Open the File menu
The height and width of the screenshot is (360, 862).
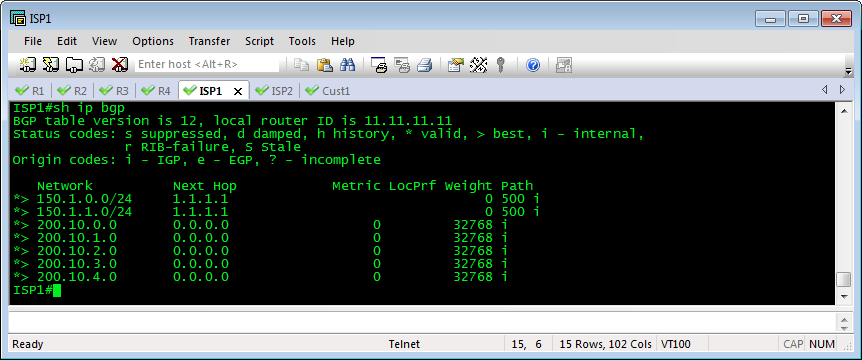[x=33, y=41]
